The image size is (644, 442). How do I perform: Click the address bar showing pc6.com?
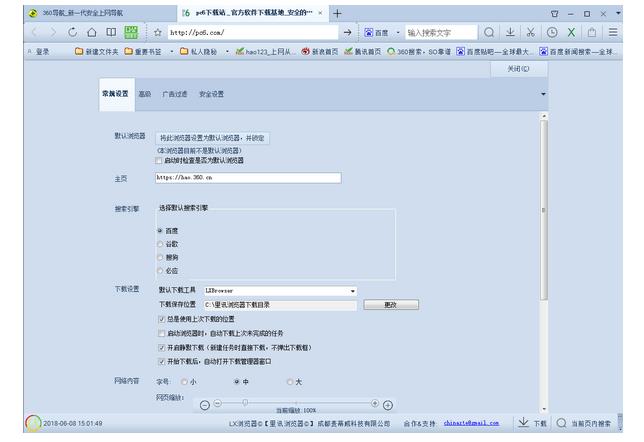(253, 32)
